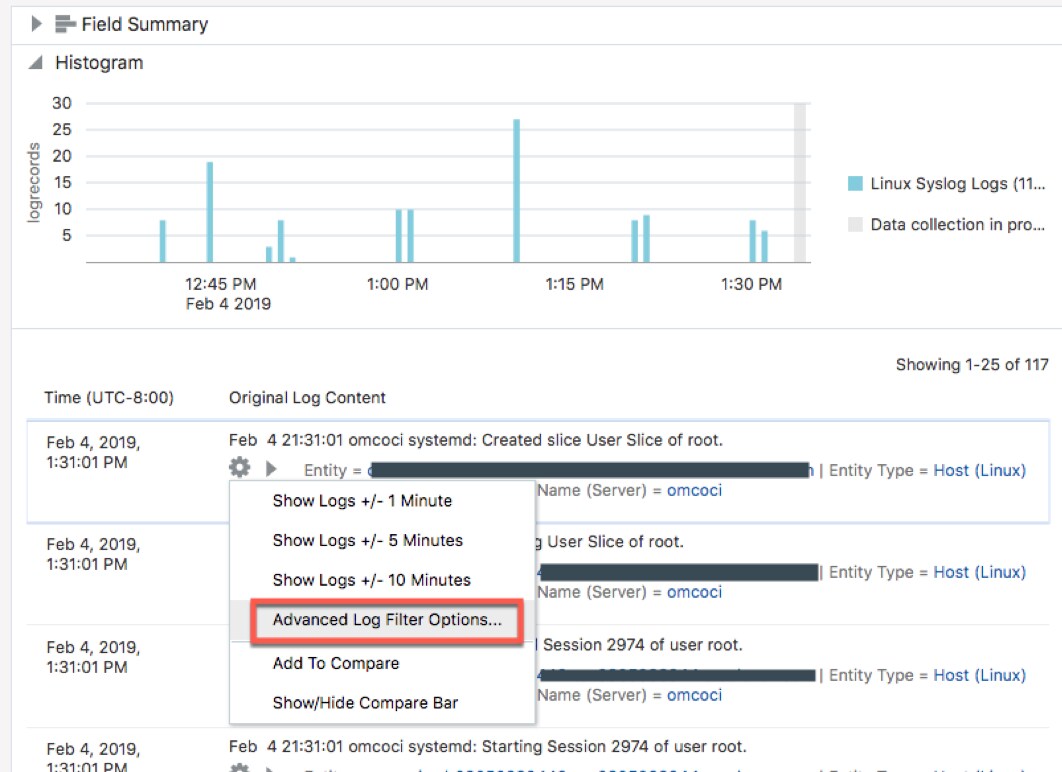Viewport: 1062px width, 772px height.
Task: Expand the Field Summary section
Action: click(37, 24)
